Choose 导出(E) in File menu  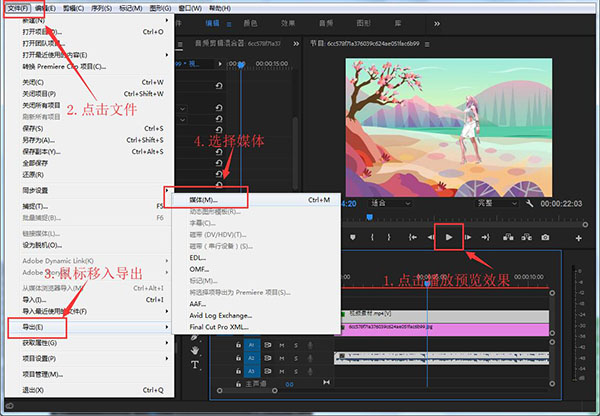click(89, 327)
